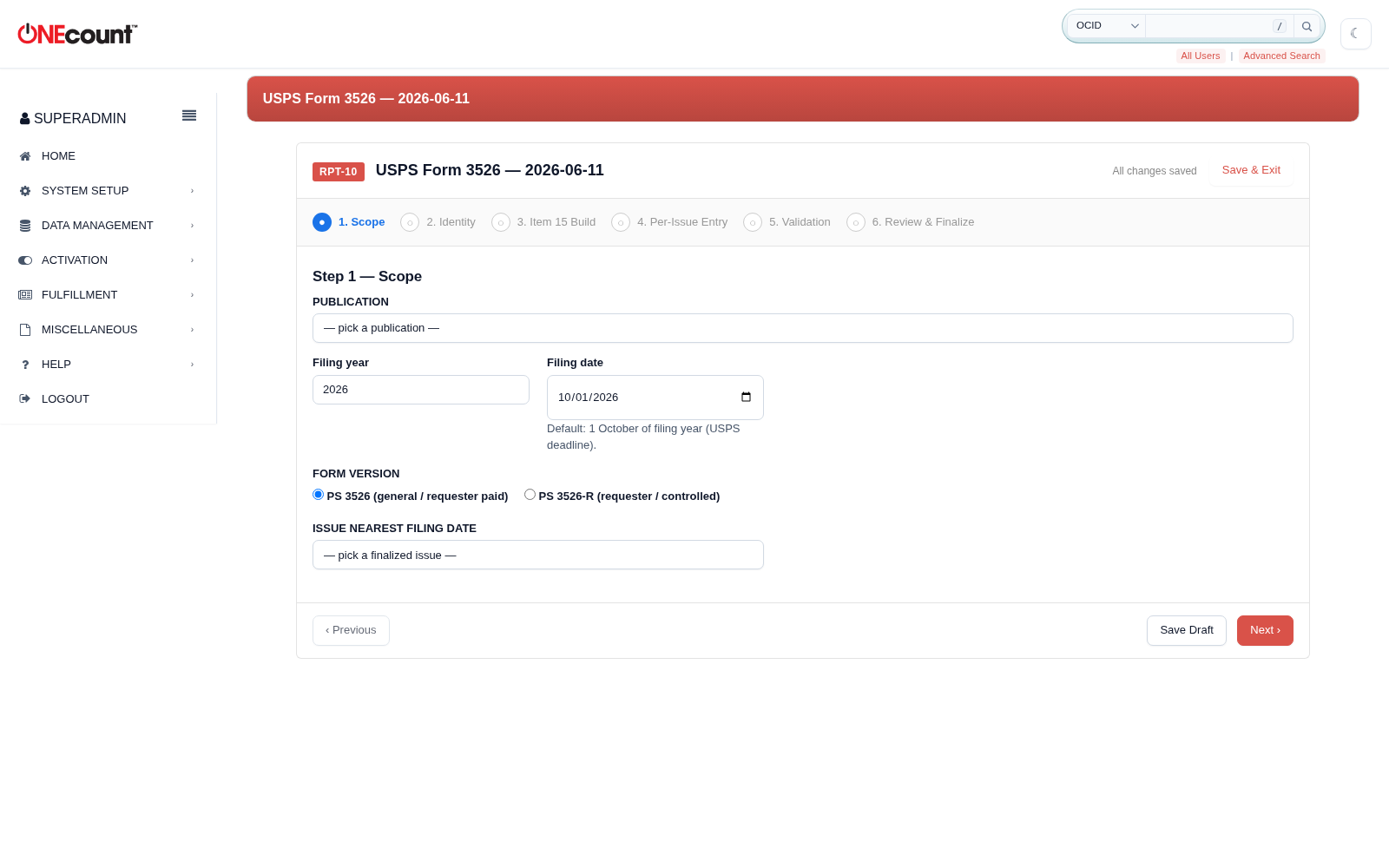Click the SUPERADMIN username text

pyautogui.click(x=80, y=119)
